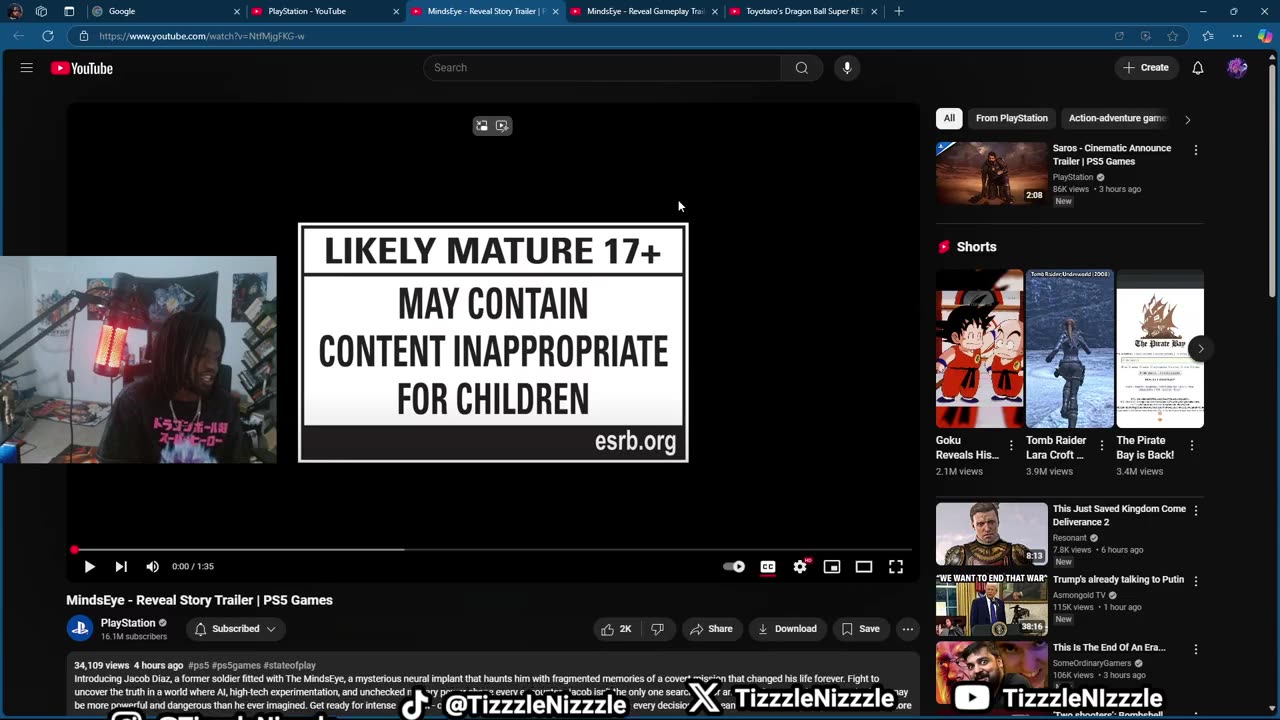The image size is (1280, 720).
Task: Toggle the autoplay switch
Action: [734, 567]
